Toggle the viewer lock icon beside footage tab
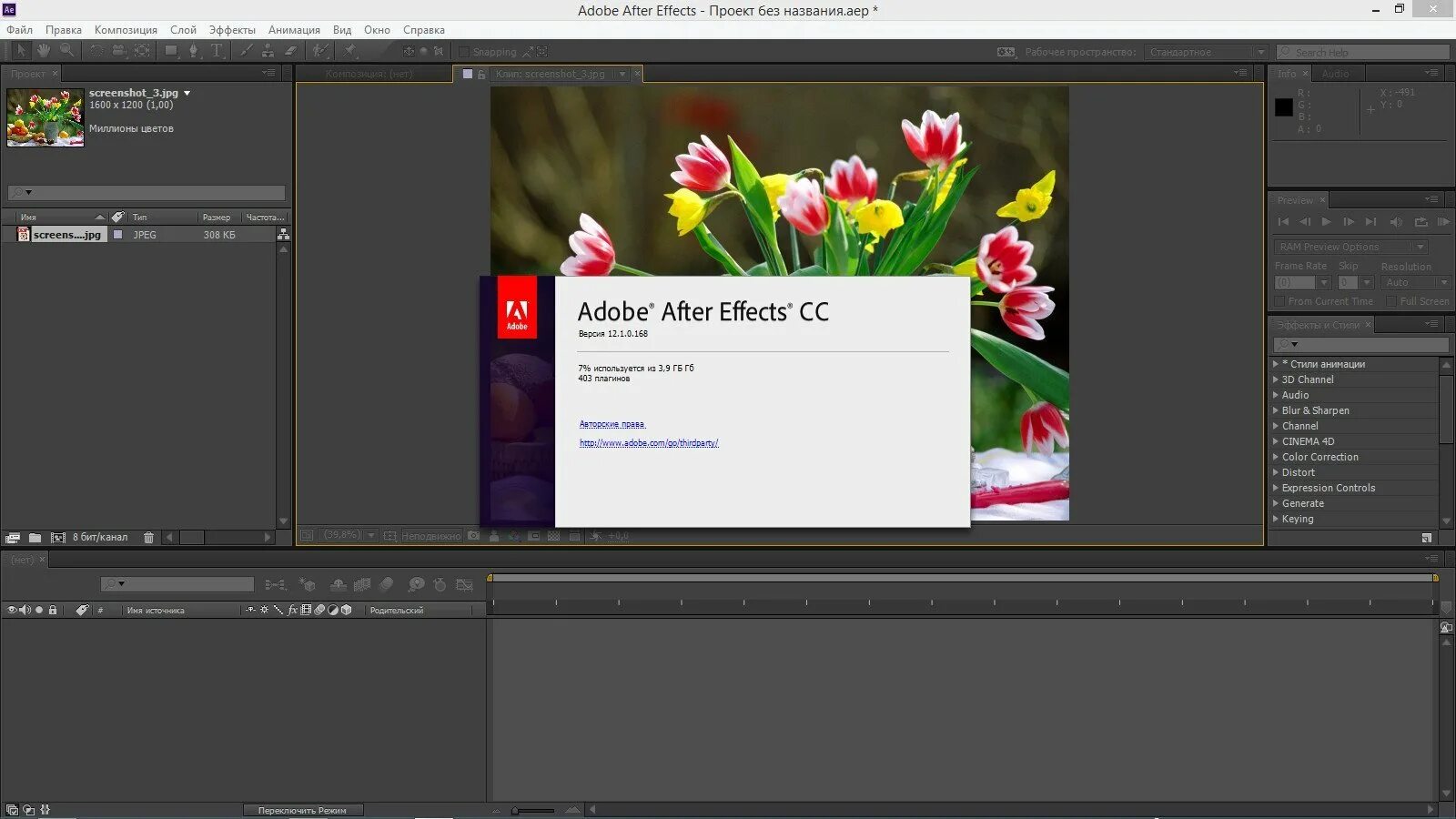 [x=481, y=74]
